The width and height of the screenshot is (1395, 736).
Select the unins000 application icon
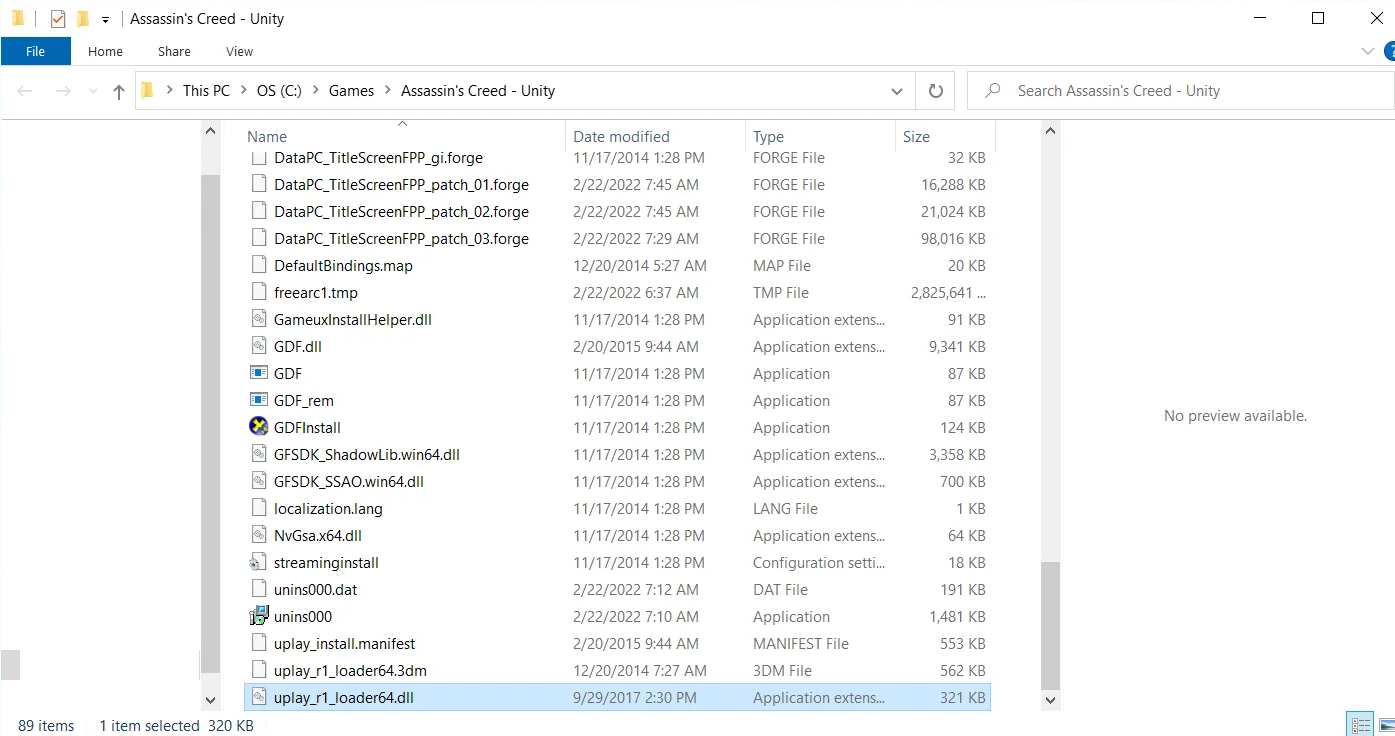258,616
